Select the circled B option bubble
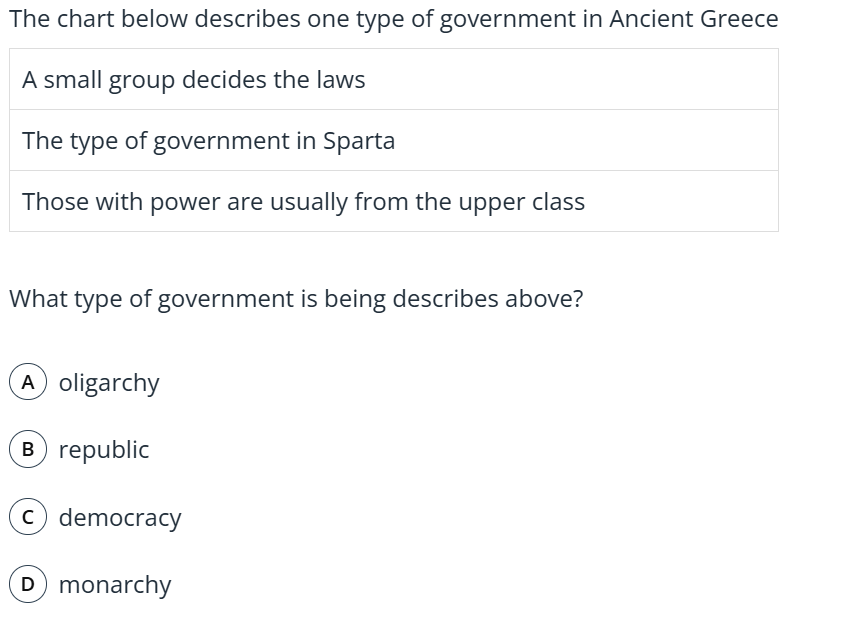Image resolution: width=854 pixels, height=617 pixels. click(x=28, y=449)
